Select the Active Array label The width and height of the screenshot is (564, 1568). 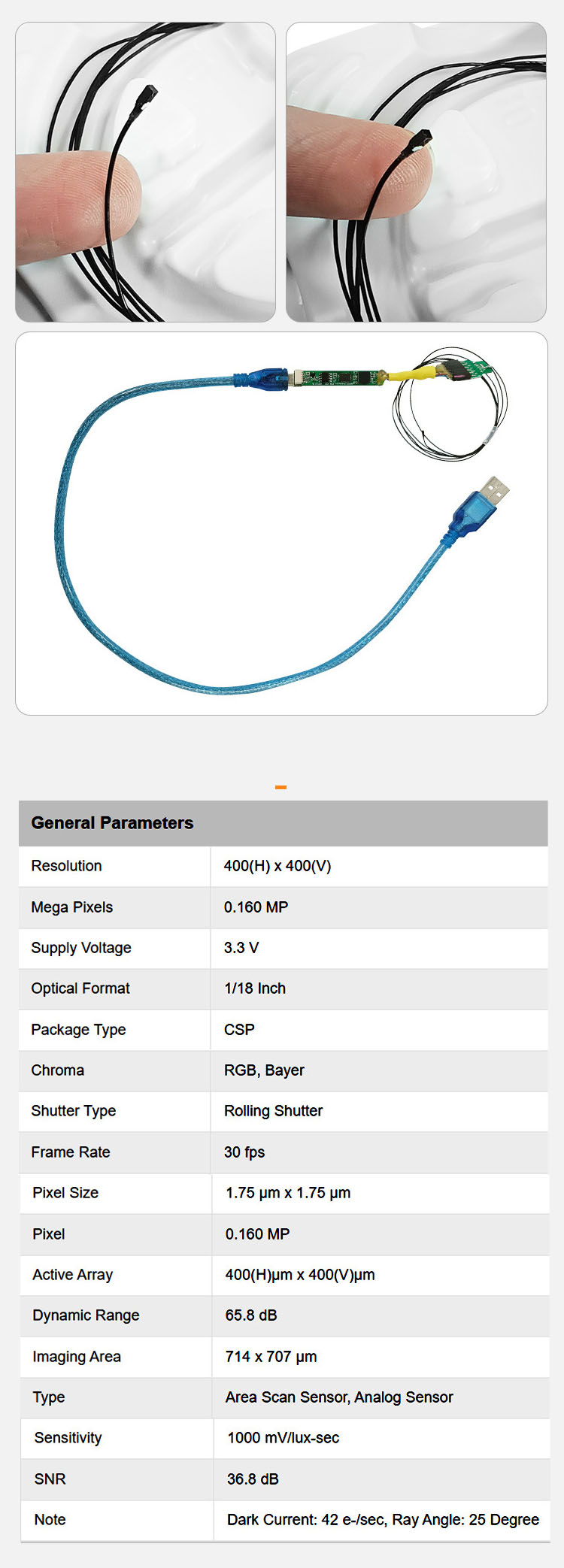pos(72,1275)
